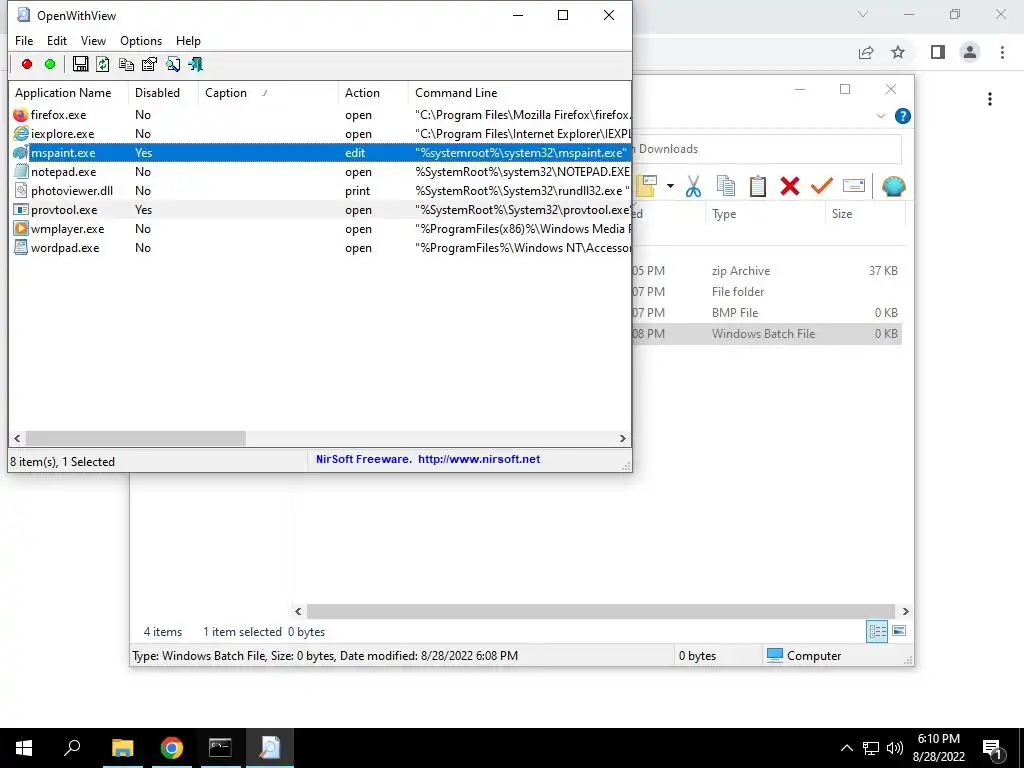Sort by Caption column header
This screenshot has width=1024, height=768.
268,93
